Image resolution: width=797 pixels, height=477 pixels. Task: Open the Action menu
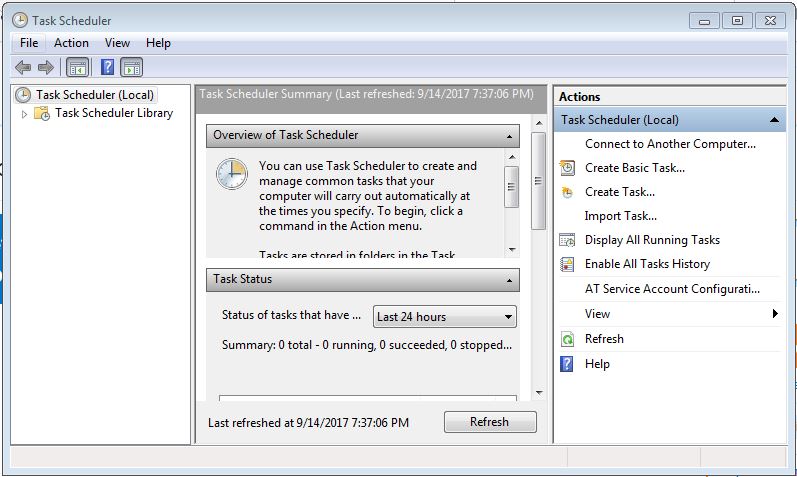click(x=71, y=43)
